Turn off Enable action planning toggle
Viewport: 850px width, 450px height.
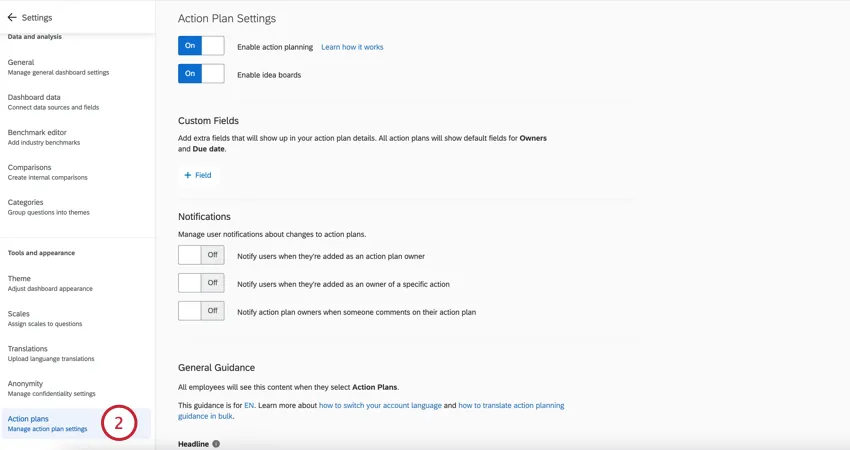pos(201,46)
